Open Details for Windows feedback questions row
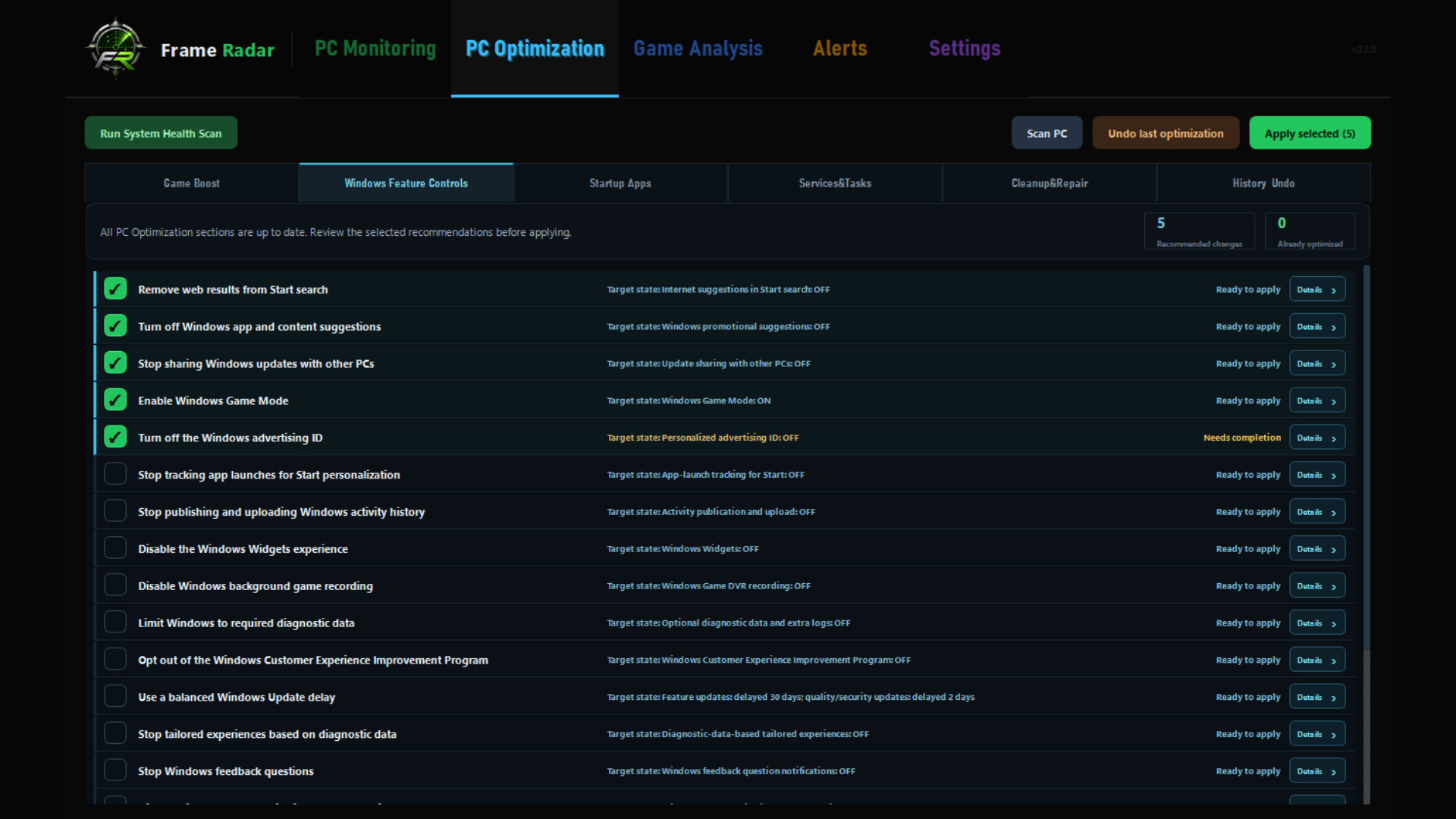The image size is (1456, 819). pyautogui.click(x=1317, y=771)
